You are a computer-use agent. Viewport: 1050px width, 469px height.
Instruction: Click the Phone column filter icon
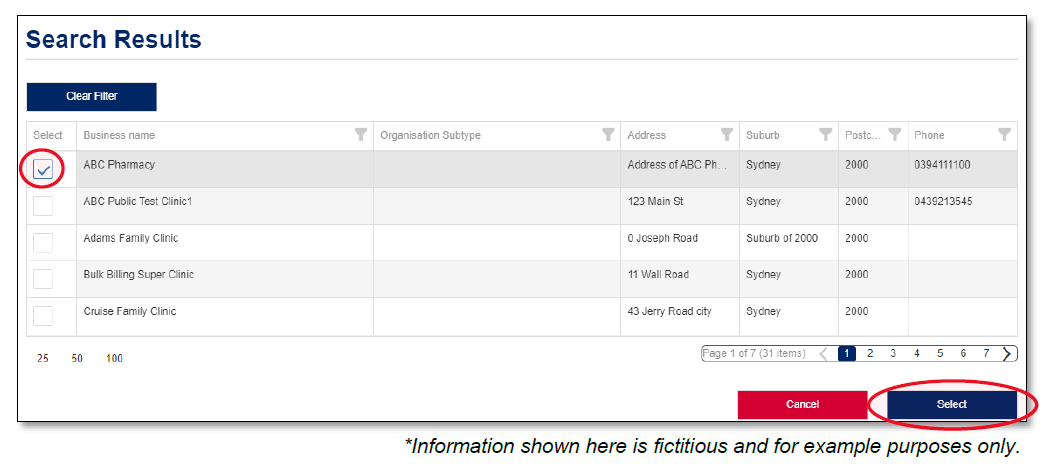click(x=1004, y=135)
